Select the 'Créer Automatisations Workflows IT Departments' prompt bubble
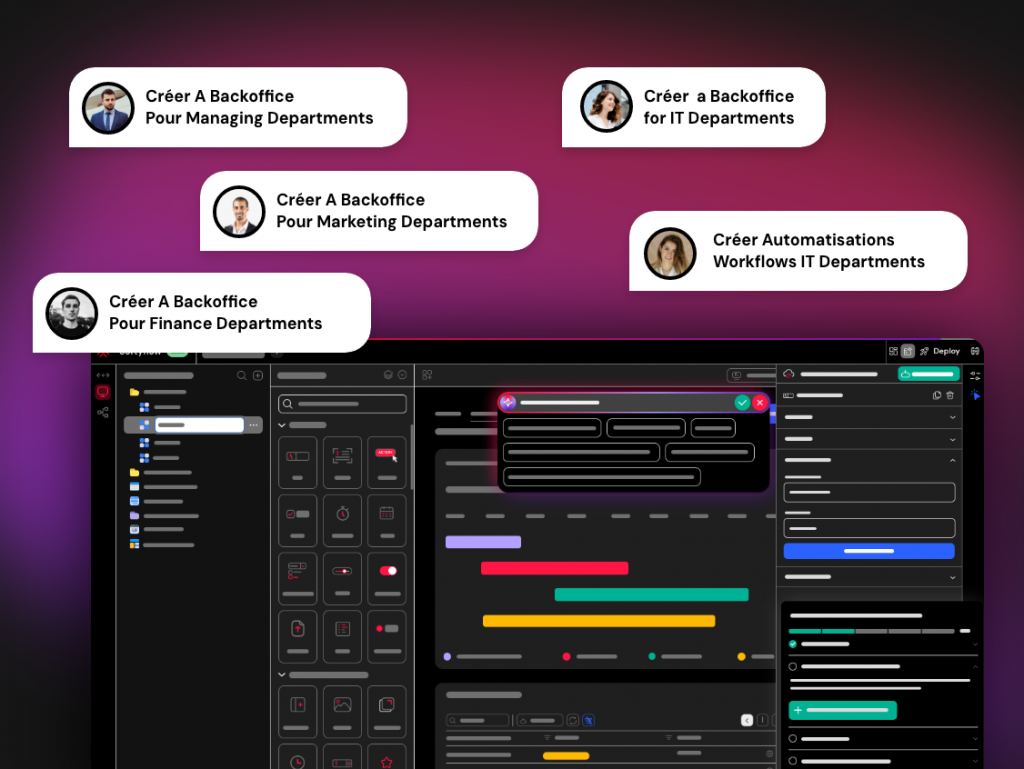1024x769 pixels. tap(797, 251)
